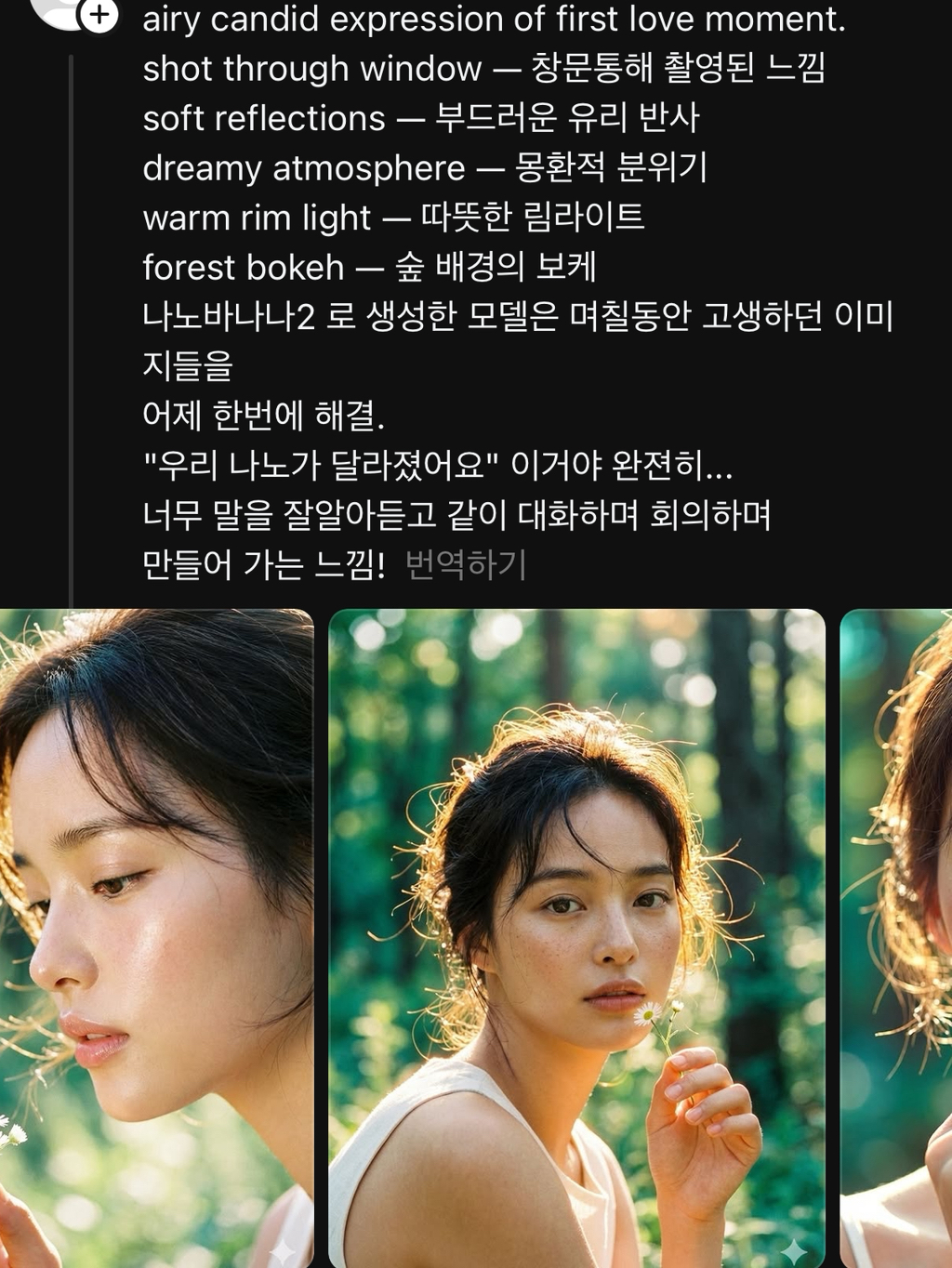Click the line starting with 나노바나나2
Viewport: 952px width, 1268px height.
point(518,341)
